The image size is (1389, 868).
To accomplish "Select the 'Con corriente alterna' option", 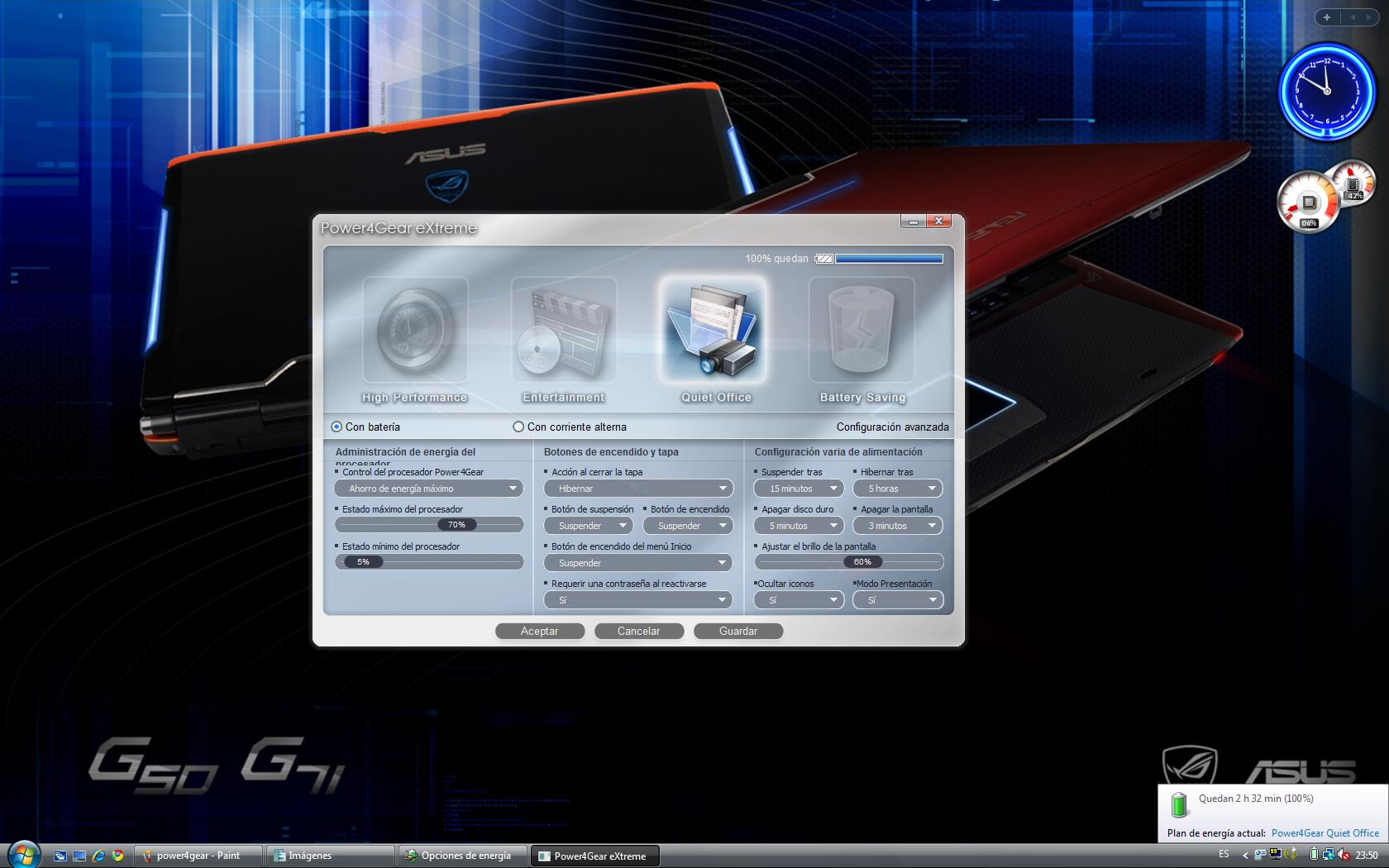I will 518,427.
